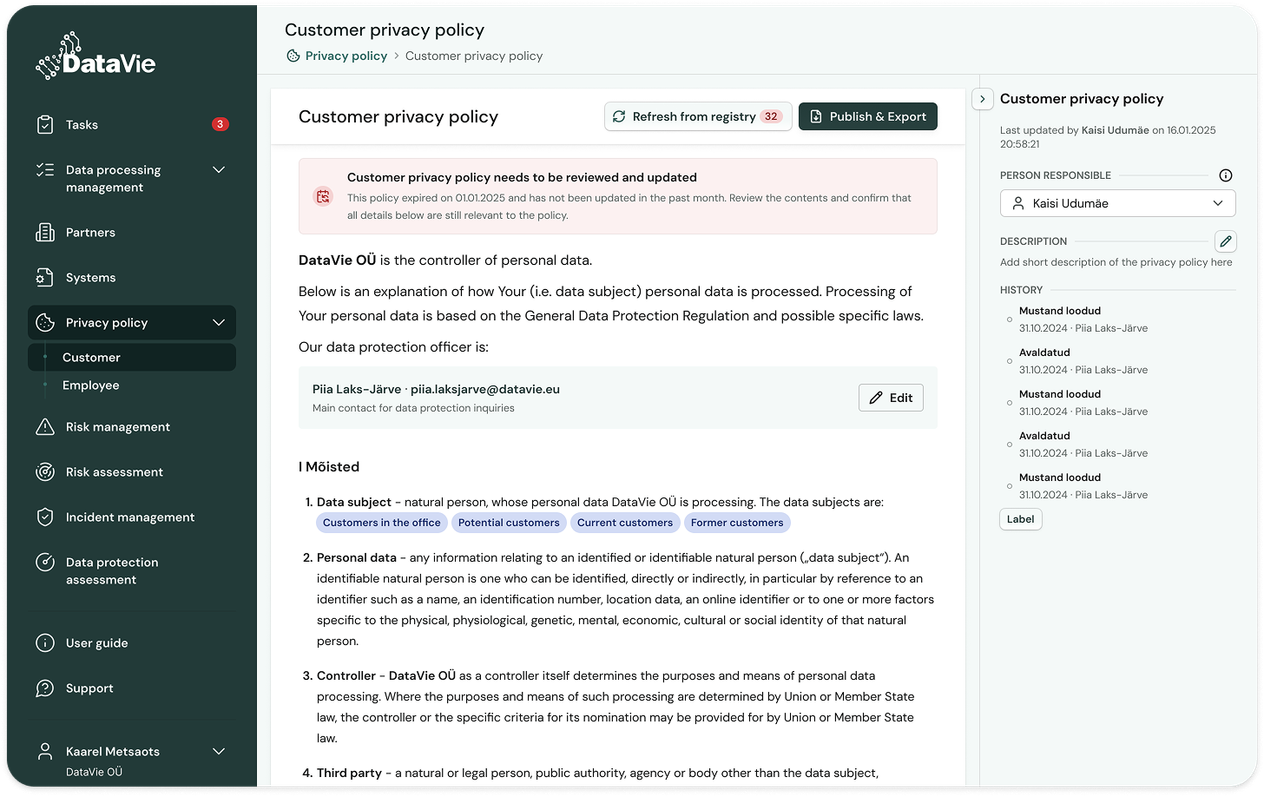Open the Risk assessment target icon
Screen dimensions: 1264x797
(45, 472)
